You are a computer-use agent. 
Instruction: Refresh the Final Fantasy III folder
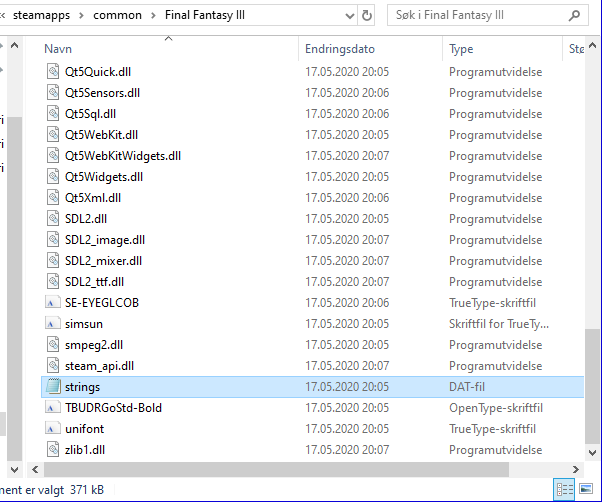(x=367, y=15)
